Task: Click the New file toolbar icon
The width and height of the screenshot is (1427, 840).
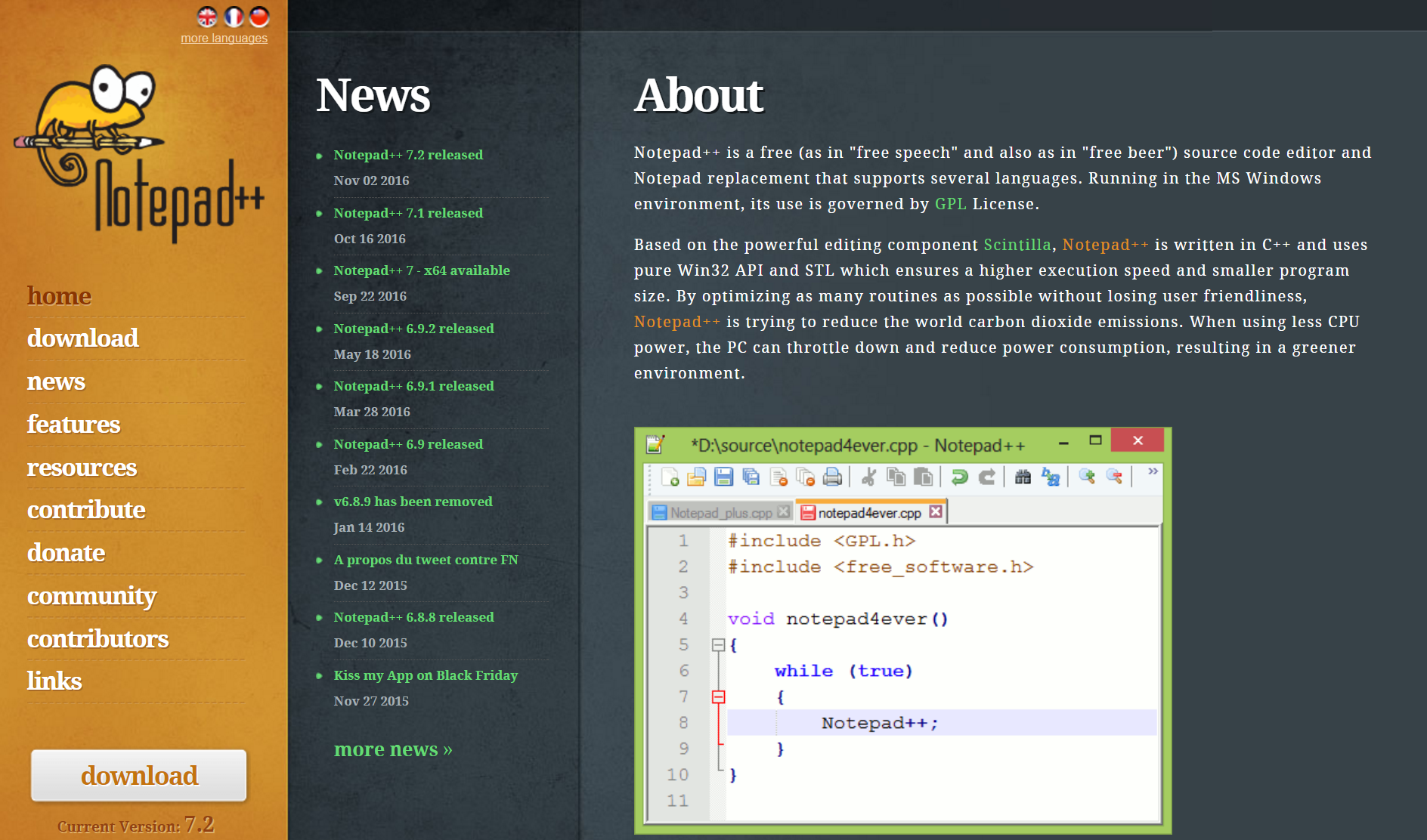Action: pos(670,477)
